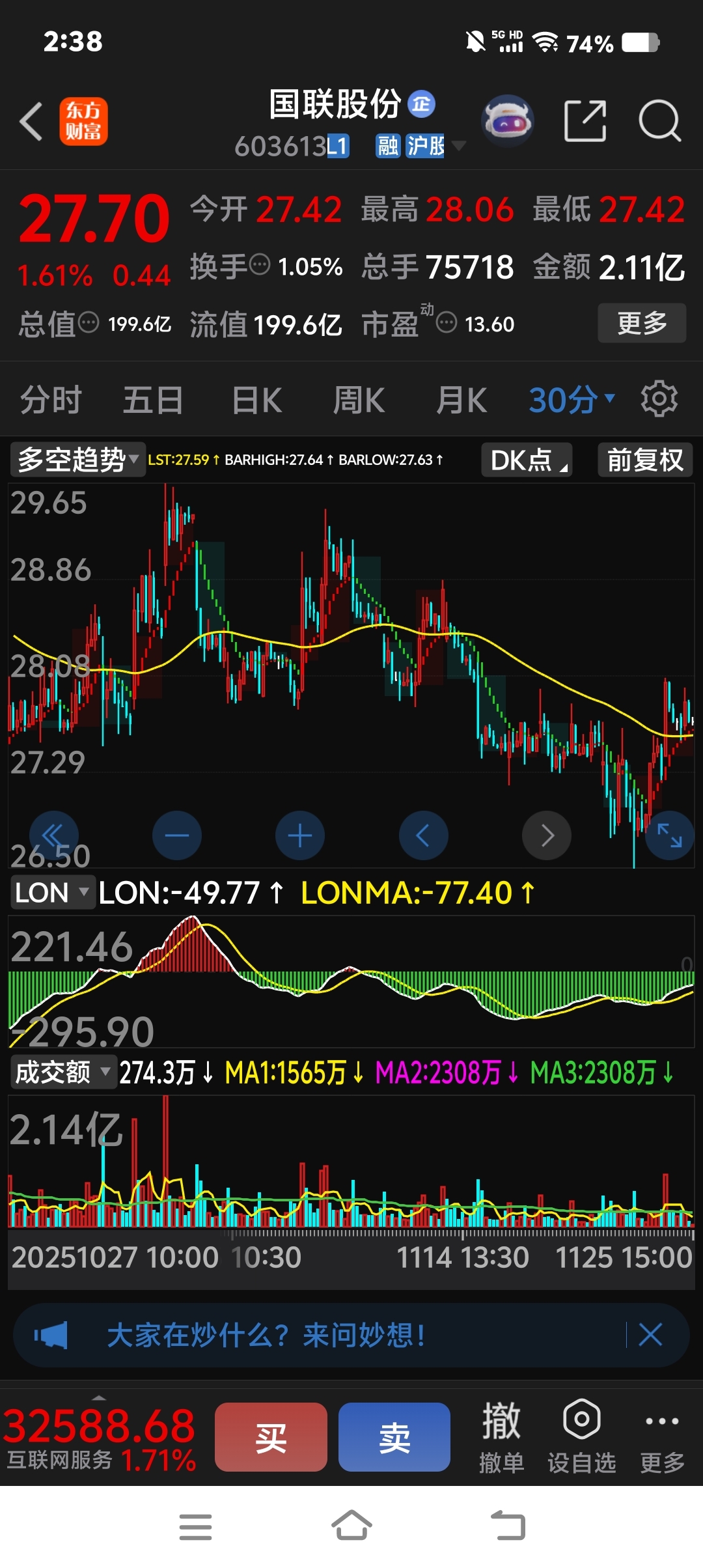Open the AI robot assistant avatar
The width and height of the screenshot is (703, 1568).
(507, 121)
